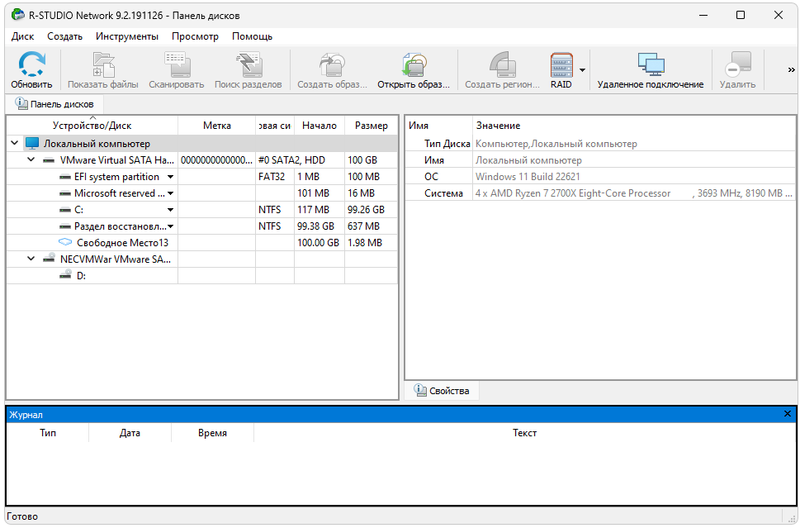The width and height of the screenshot is (800, 528).
Task: Click the Обновить refresh icon
Action: 31,66
